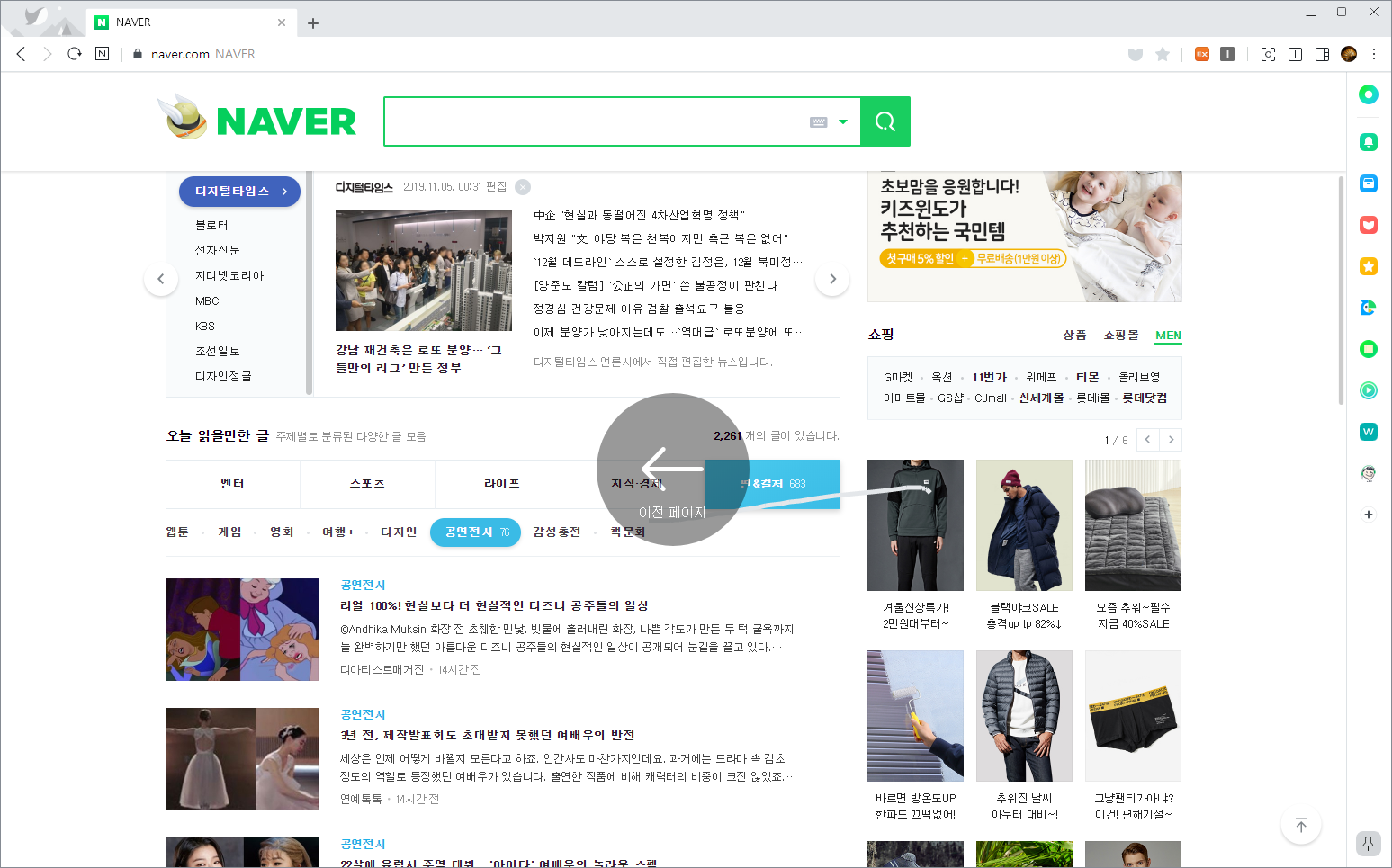The image size is (1392, 868).
Task: Click the 조선일보 publisher link
Action: pyautogui.click(x=217, y=351)
